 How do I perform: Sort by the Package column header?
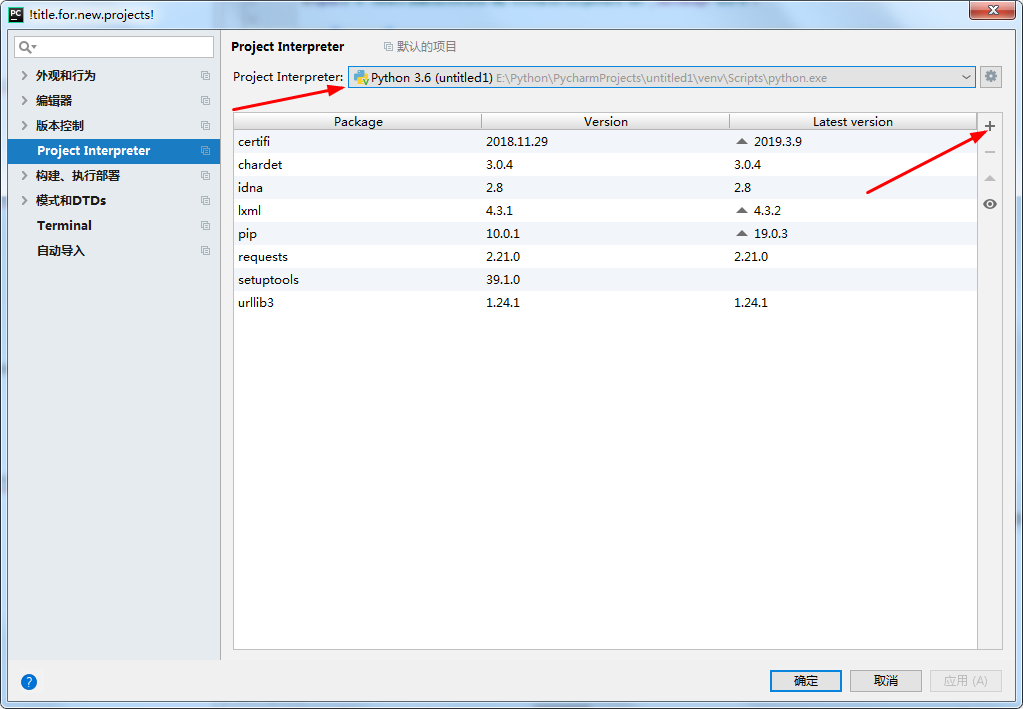tap(358, 121)
